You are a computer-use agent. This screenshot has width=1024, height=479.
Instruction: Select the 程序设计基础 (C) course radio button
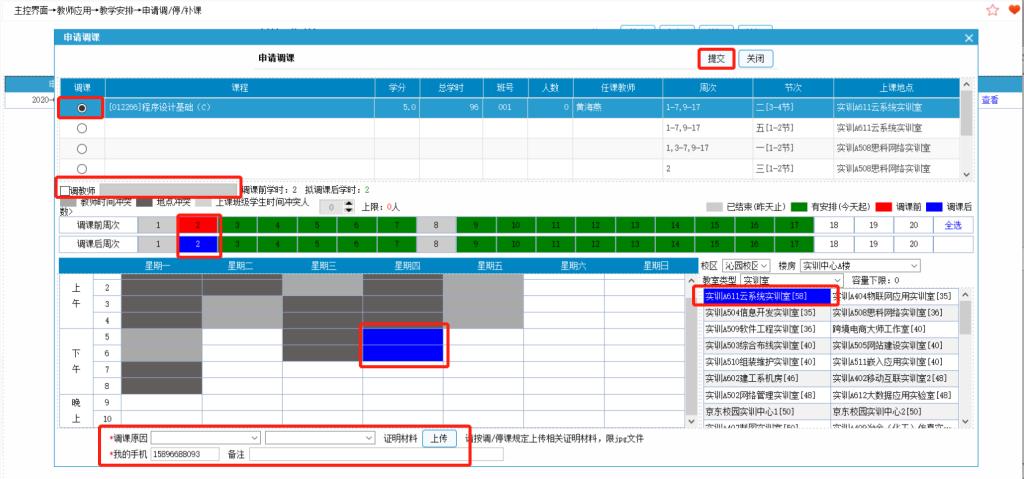tap(82, 107)
